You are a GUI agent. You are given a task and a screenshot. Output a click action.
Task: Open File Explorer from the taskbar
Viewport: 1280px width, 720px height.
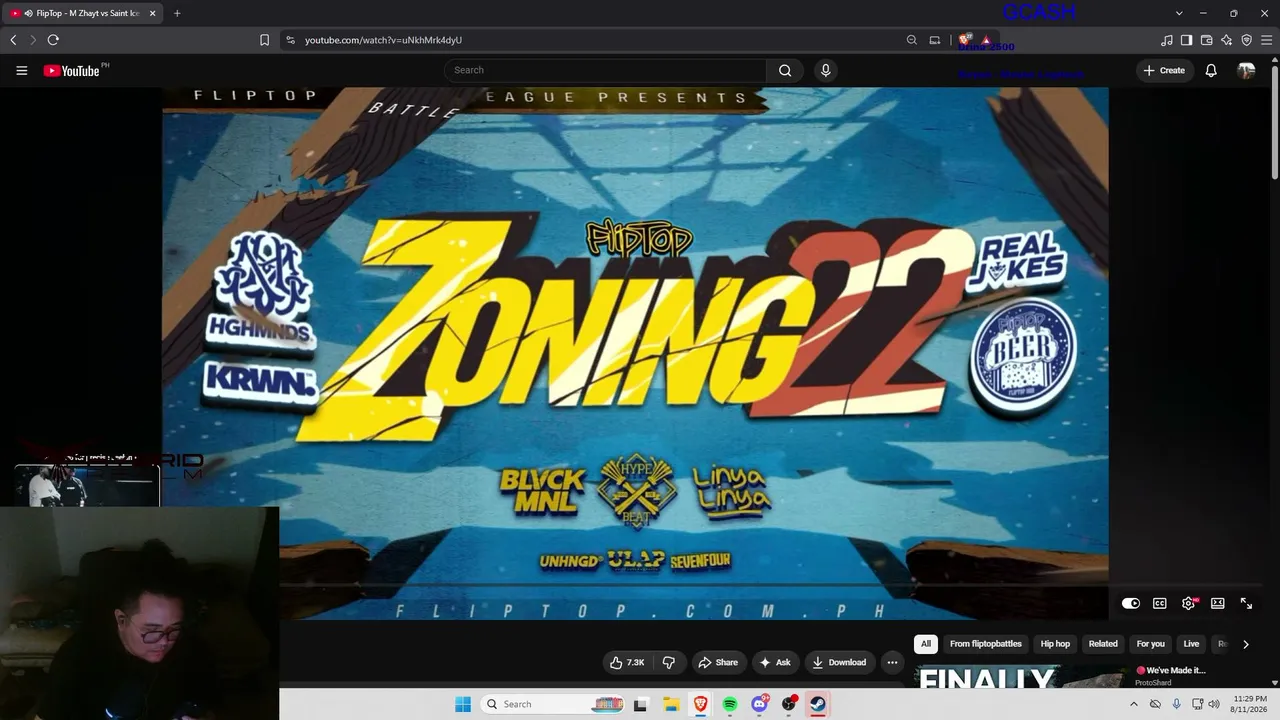point(671,704)
